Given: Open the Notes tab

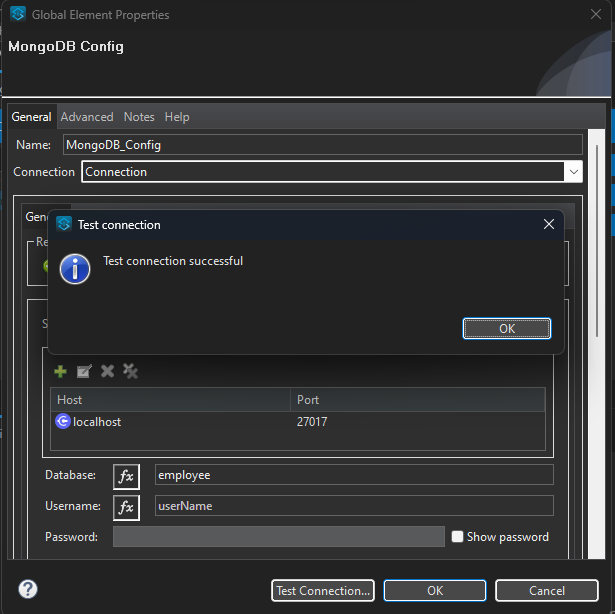Looking at the screenshot, I should coord(139,117).
